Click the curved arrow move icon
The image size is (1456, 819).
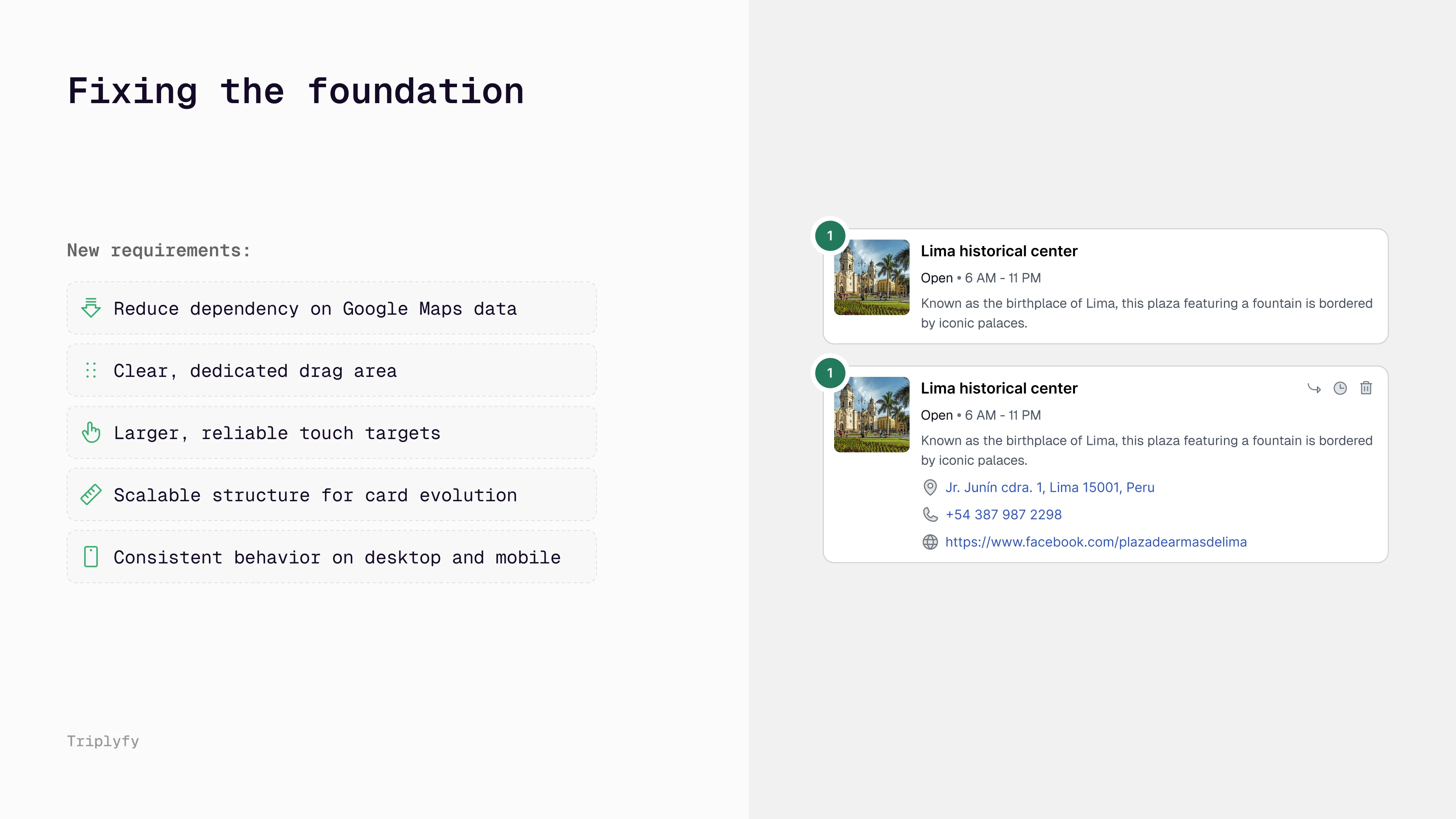point(1313,388)
